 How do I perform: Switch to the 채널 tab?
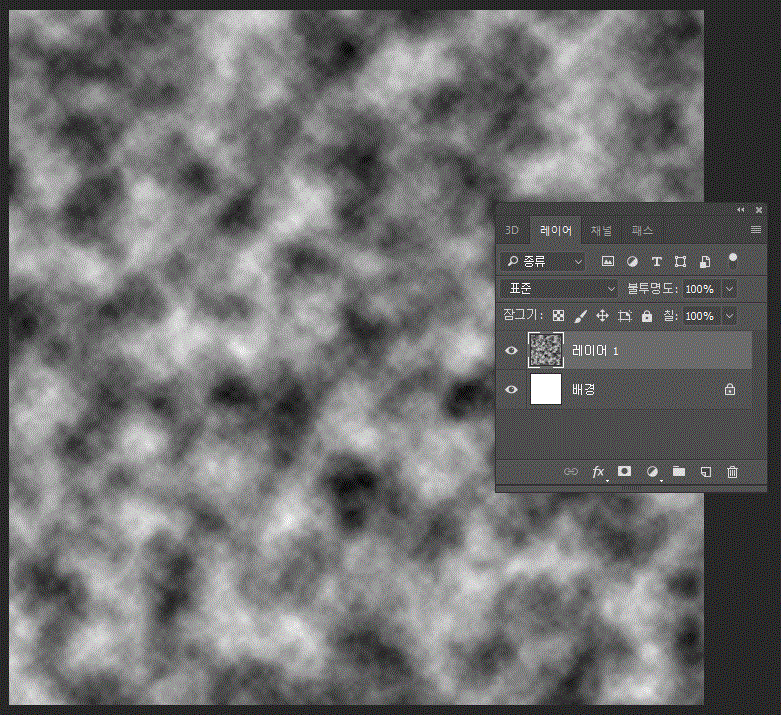pyautogui.click(x=601, y=230)
